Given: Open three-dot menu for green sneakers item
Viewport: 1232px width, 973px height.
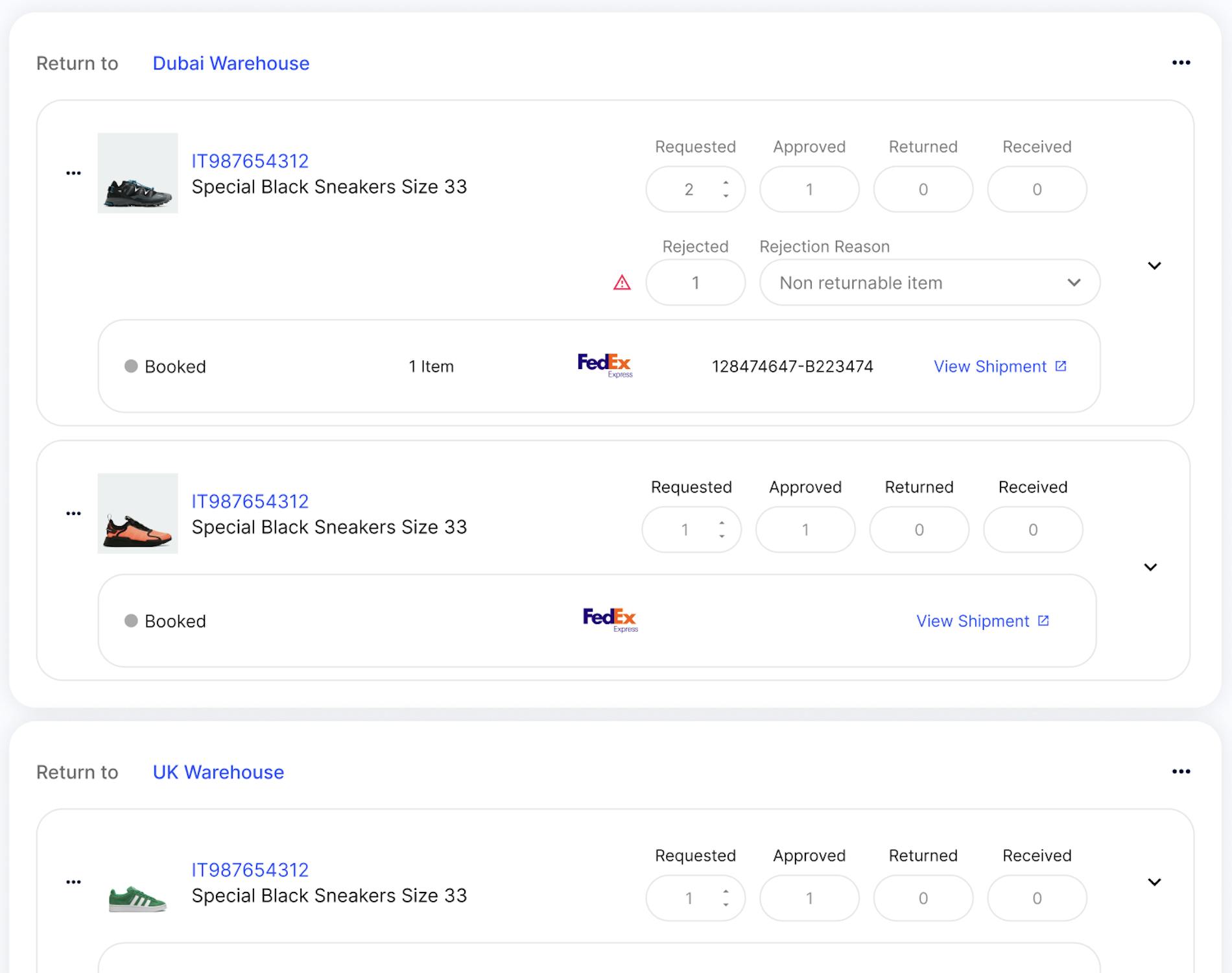Looking at the screenshot, I should pyautogui.click(x=73, y=882).
